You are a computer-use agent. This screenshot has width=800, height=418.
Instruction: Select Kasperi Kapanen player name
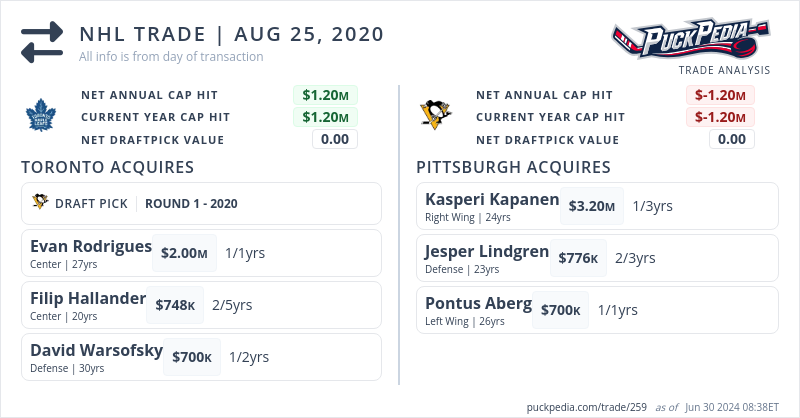[492, 199]
